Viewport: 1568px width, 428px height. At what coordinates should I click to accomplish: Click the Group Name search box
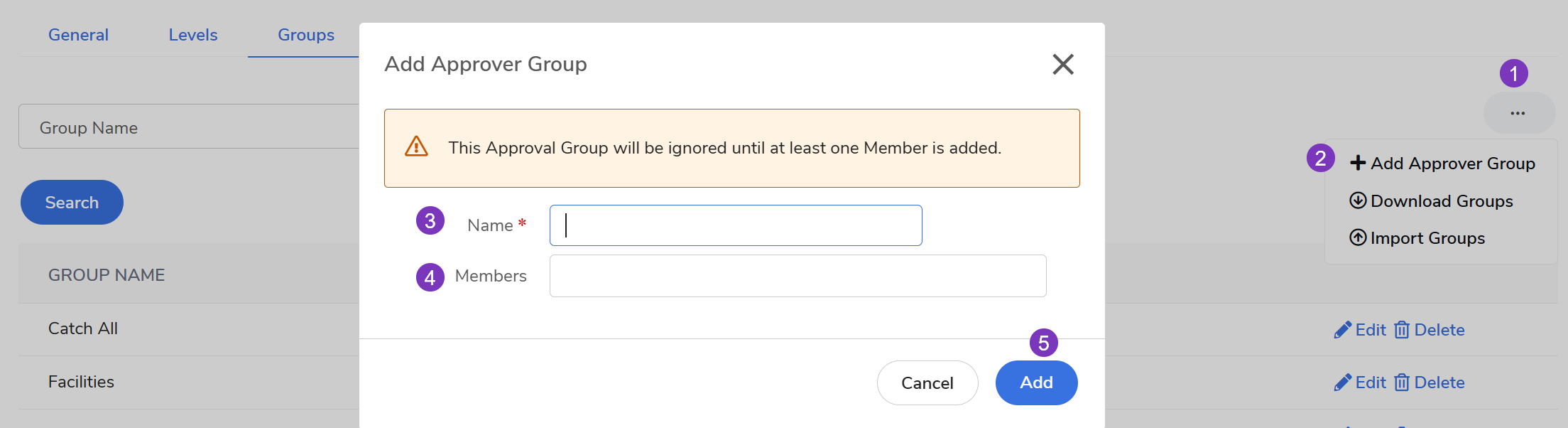click(189, 127)
